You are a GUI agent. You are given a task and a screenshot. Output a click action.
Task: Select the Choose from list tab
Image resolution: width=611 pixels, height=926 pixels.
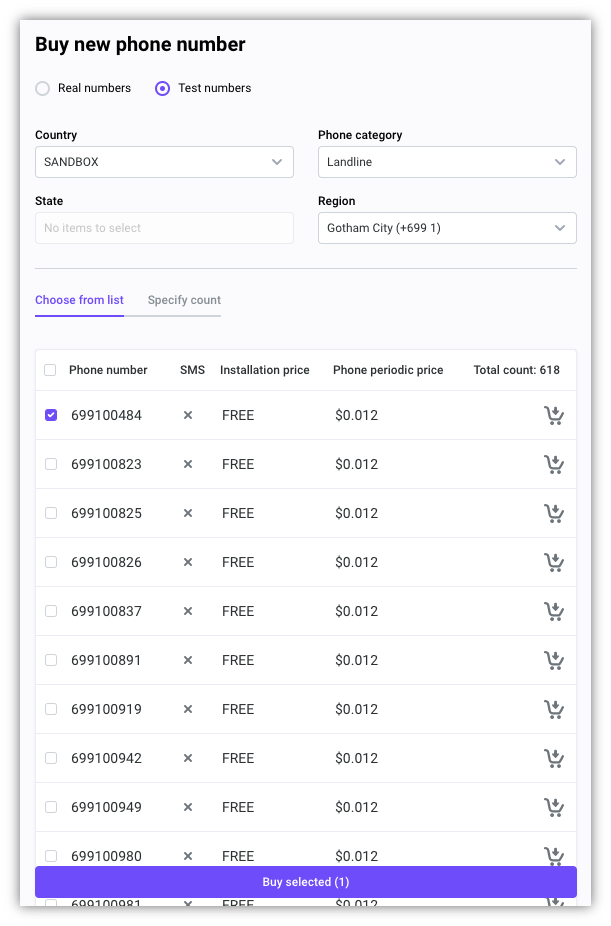79,300
